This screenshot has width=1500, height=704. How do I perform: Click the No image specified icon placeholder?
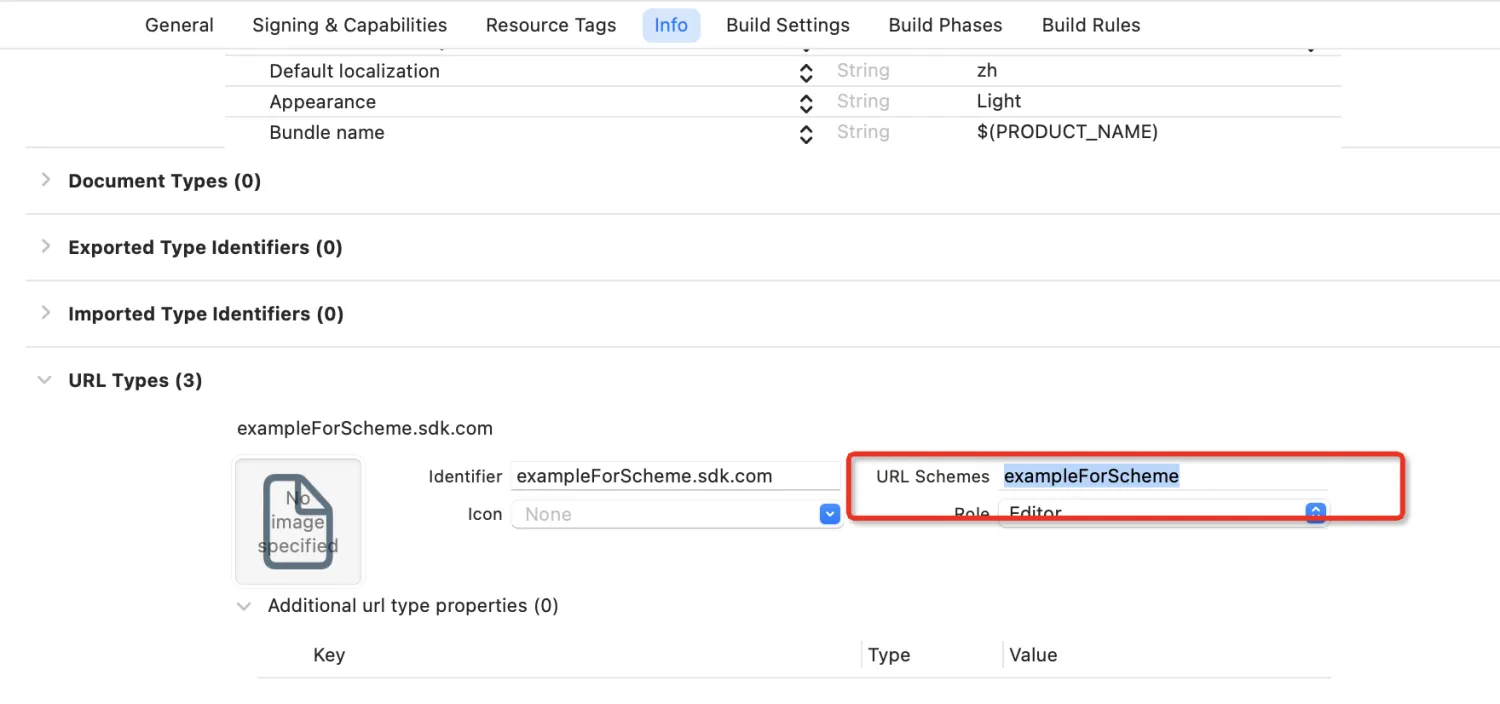[297, 520]
